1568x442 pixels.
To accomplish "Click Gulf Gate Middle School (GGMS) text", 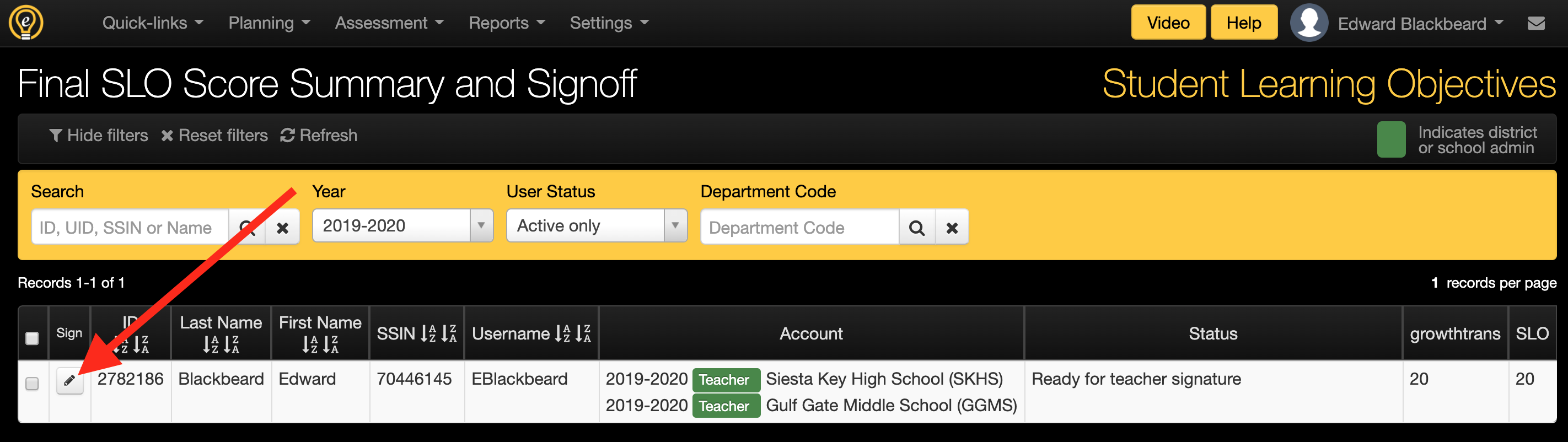I will point(891,406).
